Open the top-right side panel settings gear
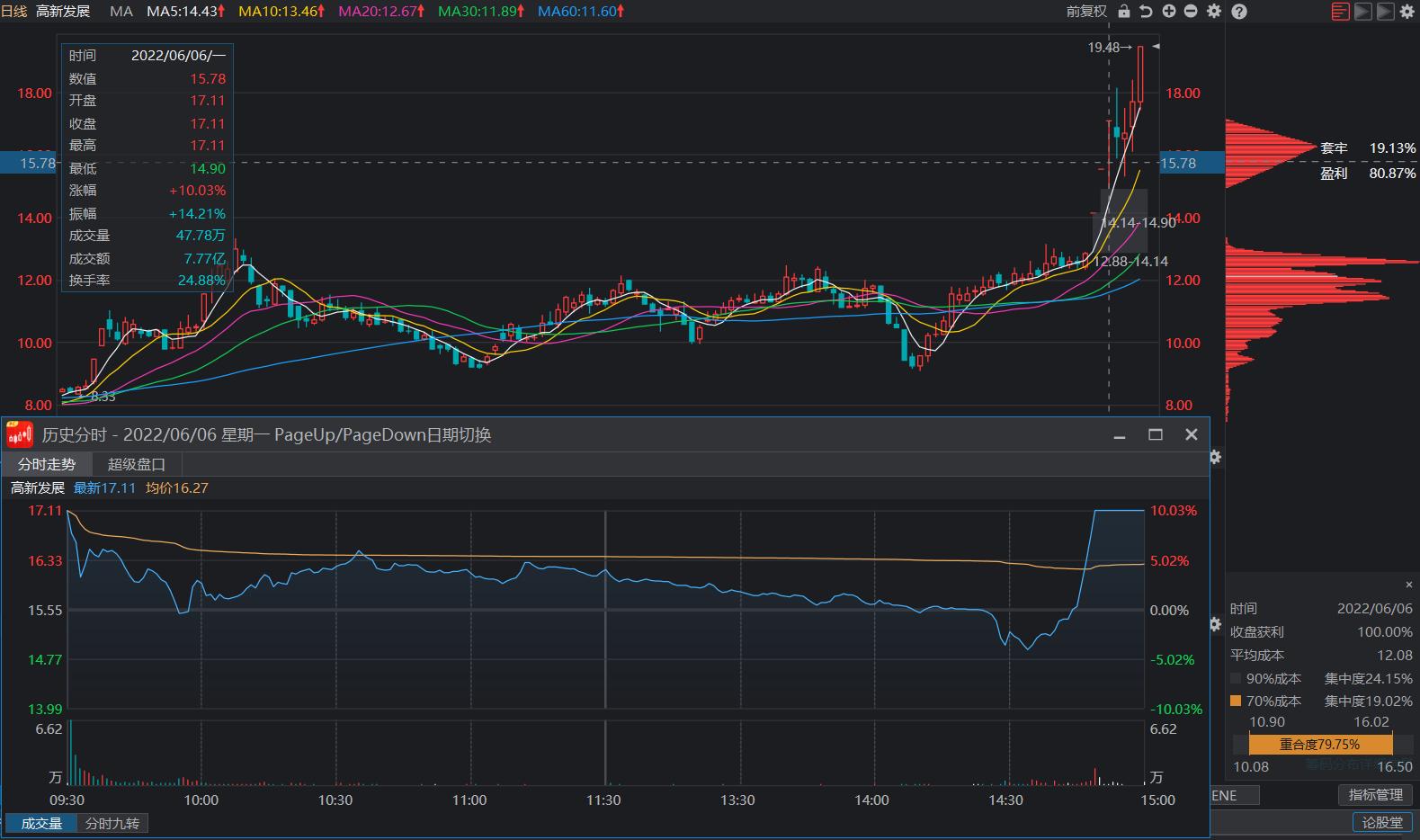 (x=1407, y=12)
